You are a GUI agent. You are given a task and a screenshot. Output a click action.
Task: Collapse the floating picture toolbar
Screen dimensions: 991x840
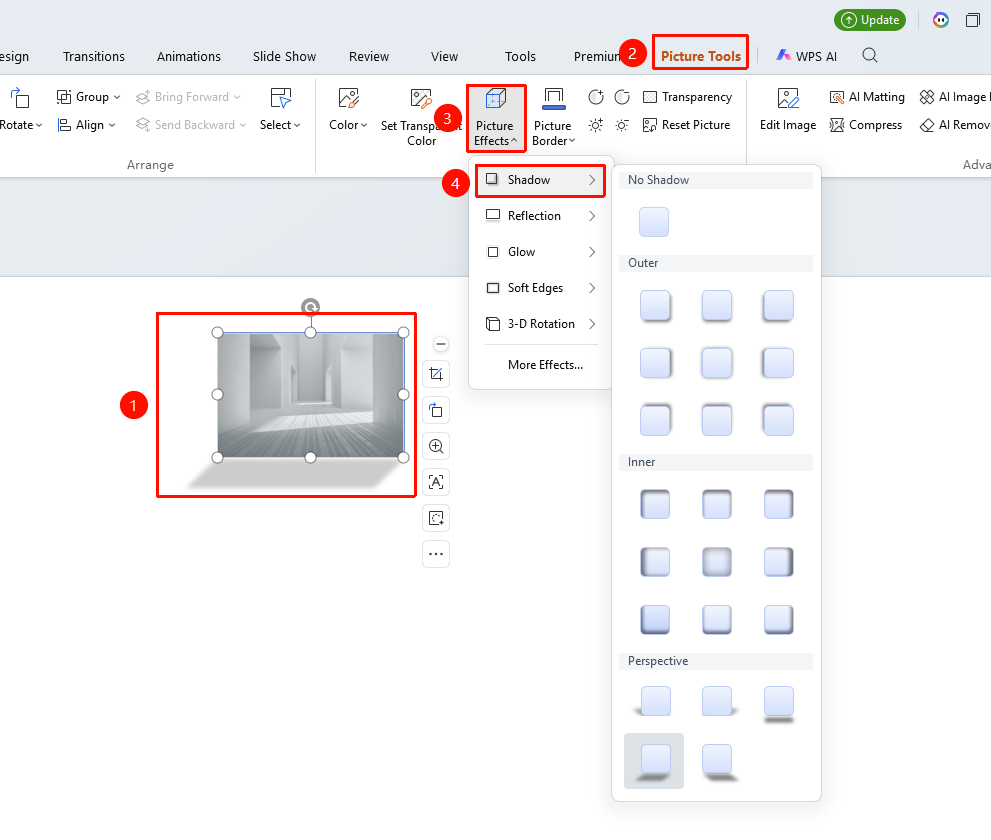[441, 344]
